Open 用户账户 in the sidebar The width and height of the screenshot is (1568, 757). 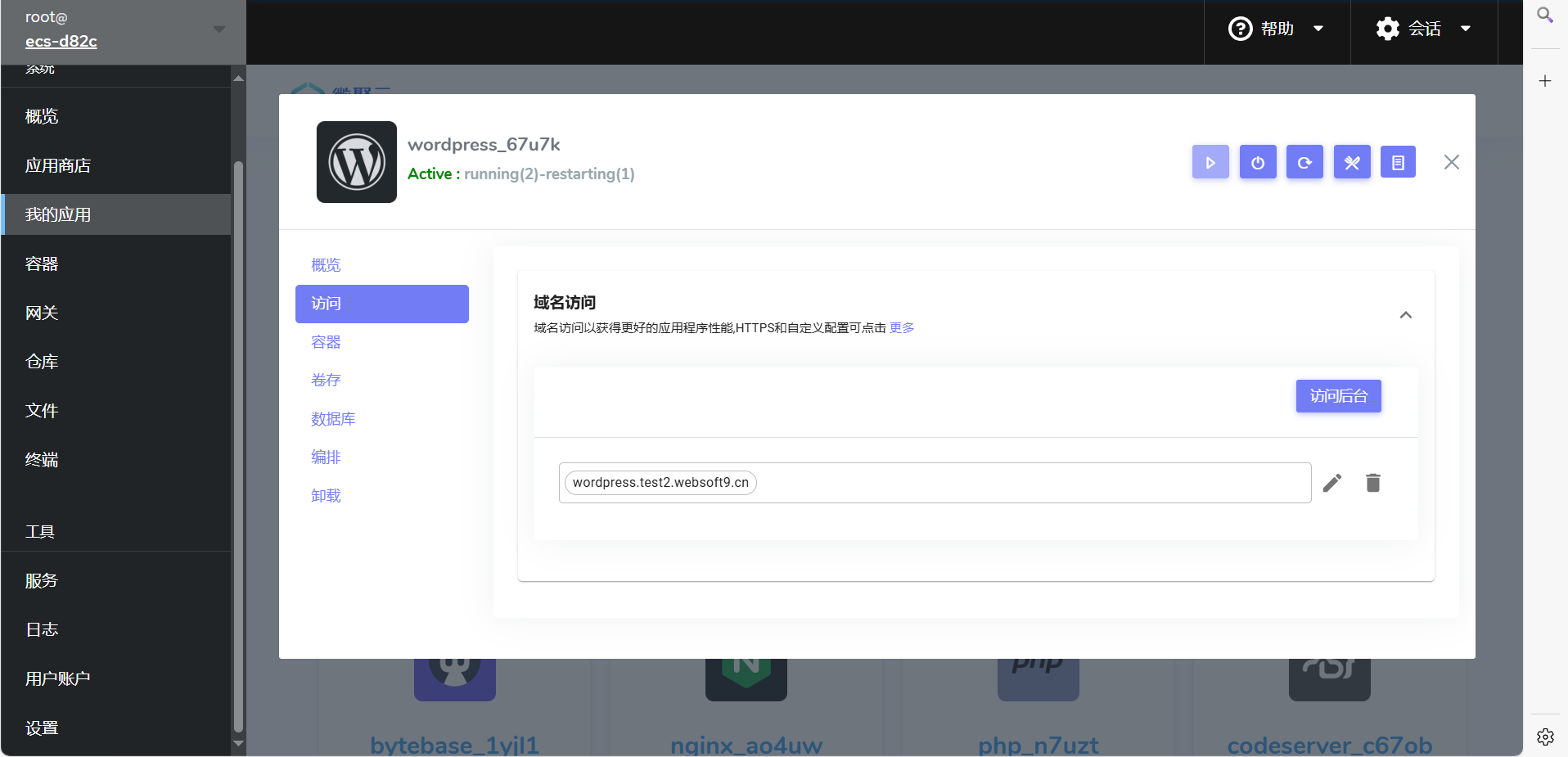pos(116,679)
